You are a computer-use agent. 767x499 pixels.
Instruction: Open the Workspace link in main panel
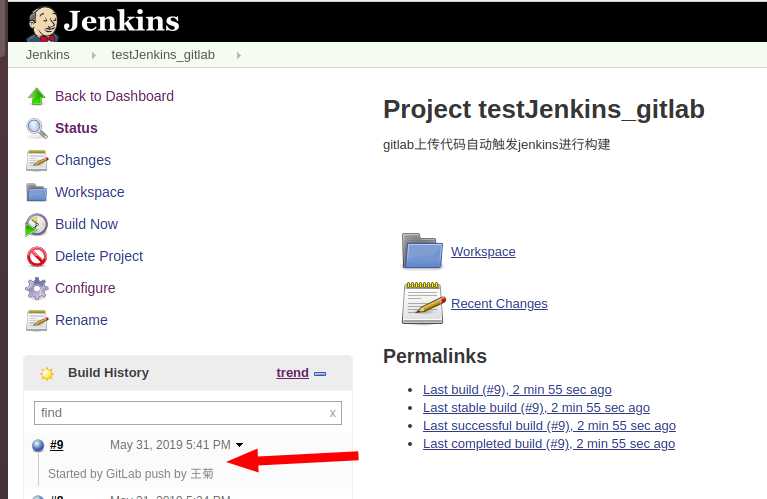[x=483, y=251]
